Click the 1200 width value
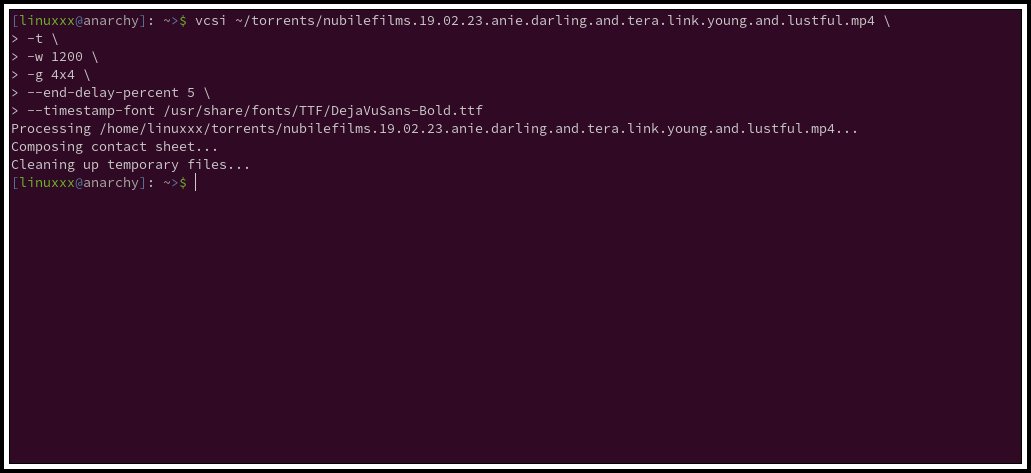 [67, 57]
